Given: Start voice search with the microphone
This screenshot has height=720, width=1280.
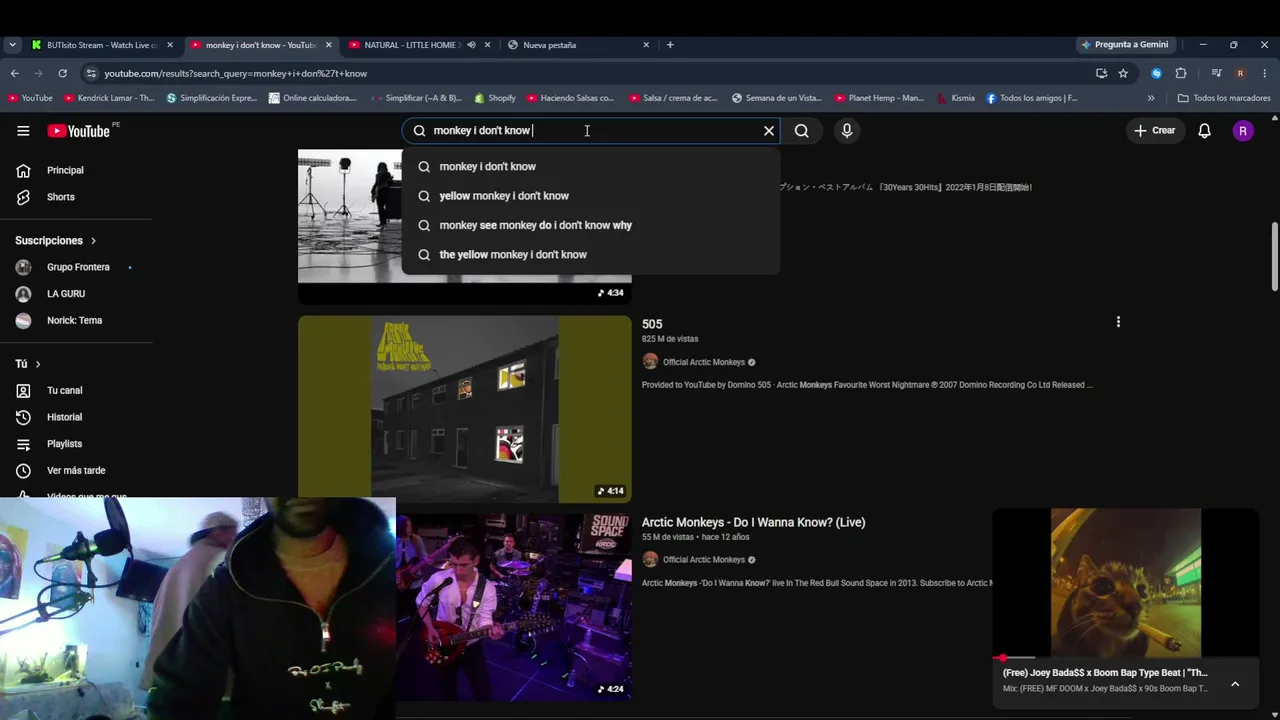Looking at the screenshot, I should pos(847,131).
